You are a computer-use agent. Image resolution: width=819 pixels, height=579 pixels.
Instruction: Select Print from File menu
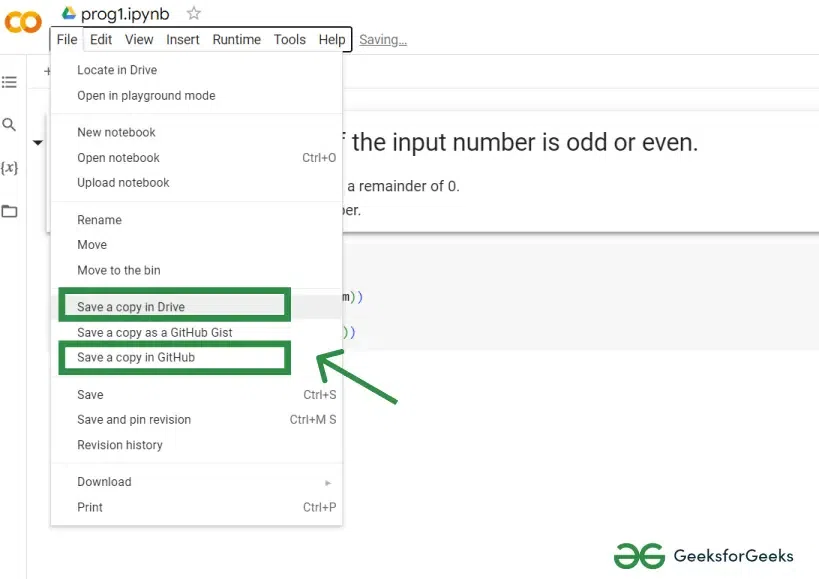pyautogui.click(x=196, y=507)
